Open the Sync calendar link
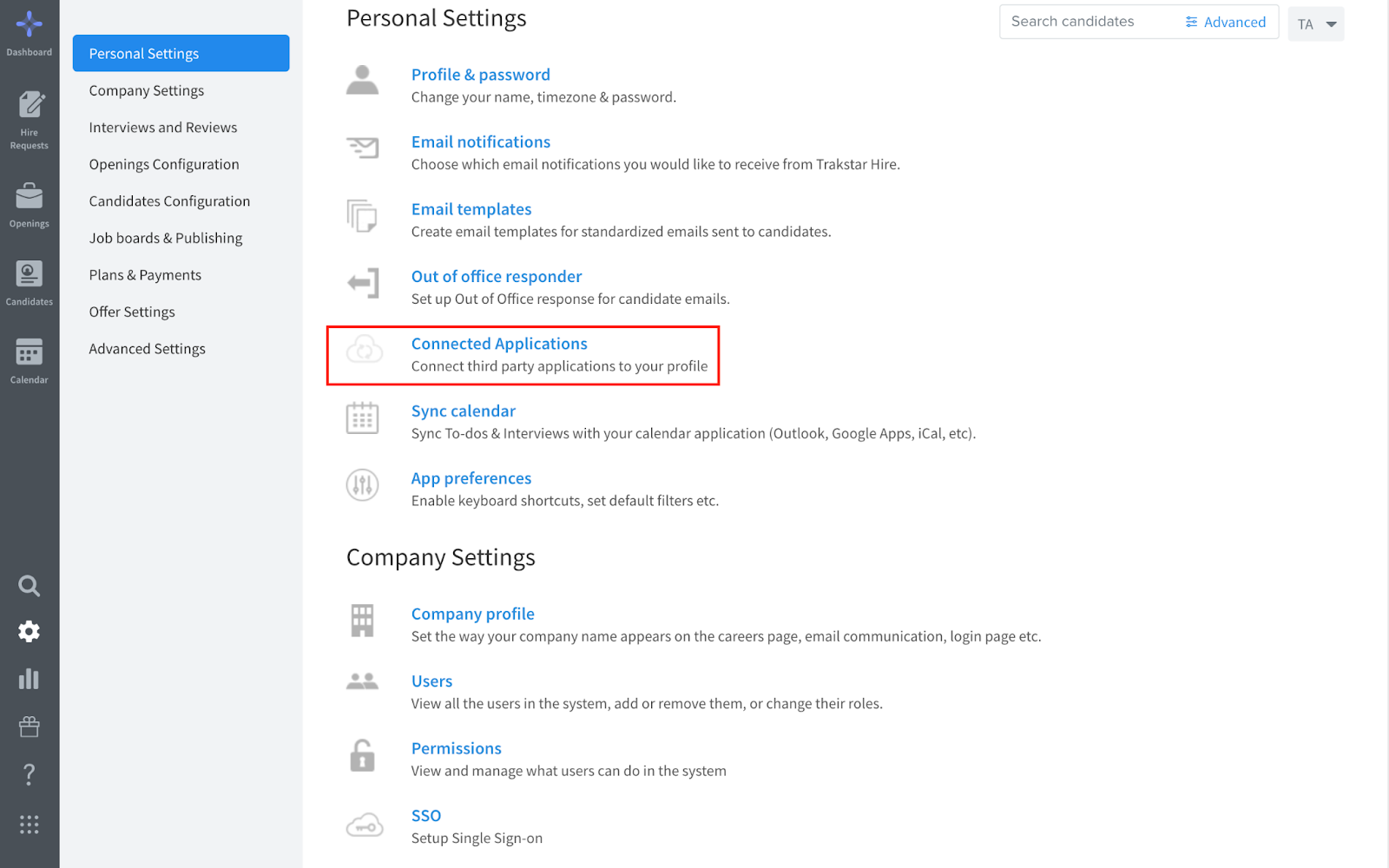1389x868 pixels. point(464,411)
